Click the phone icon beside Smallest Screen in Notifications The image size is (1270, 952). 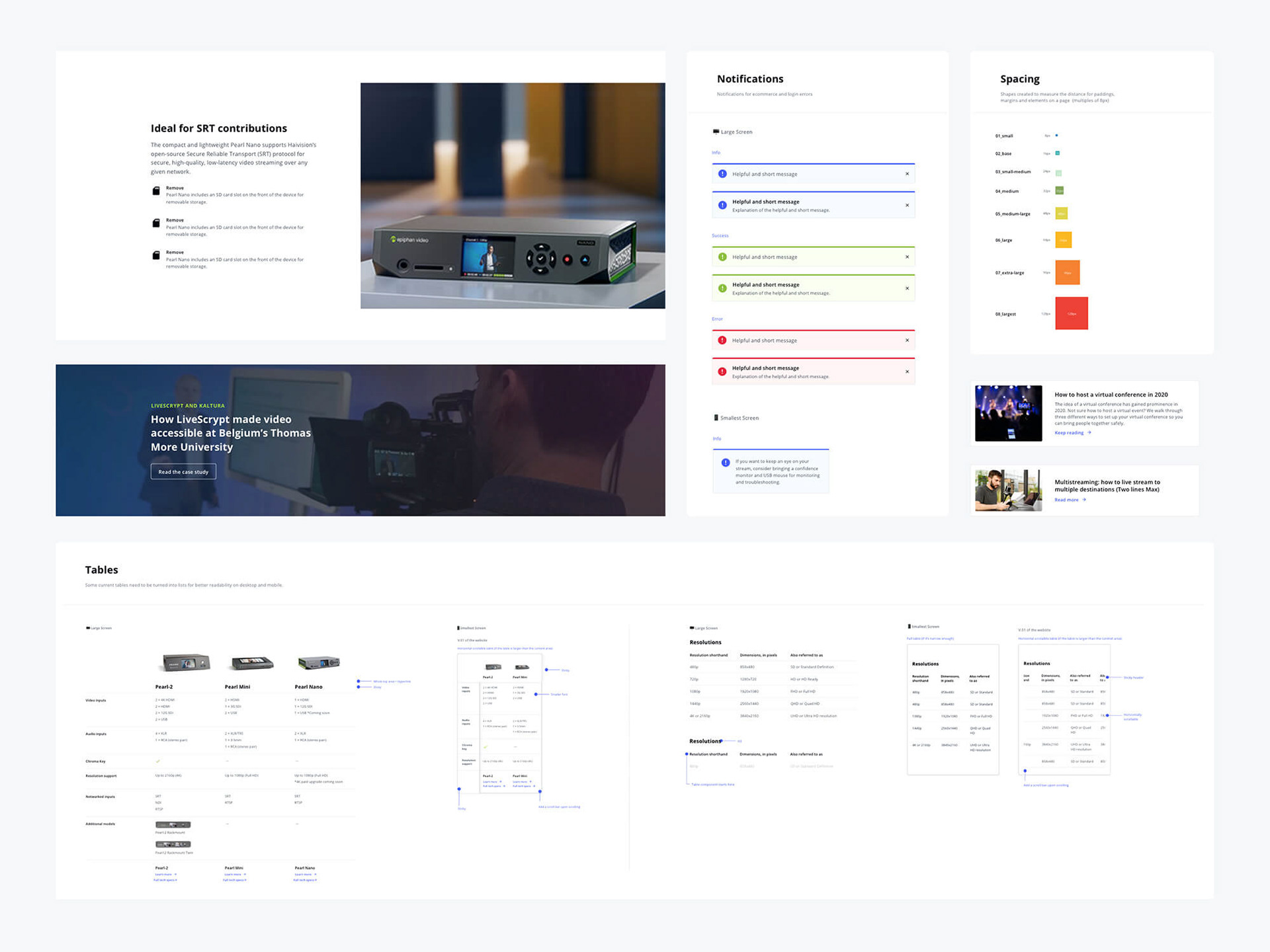(716, 418)
